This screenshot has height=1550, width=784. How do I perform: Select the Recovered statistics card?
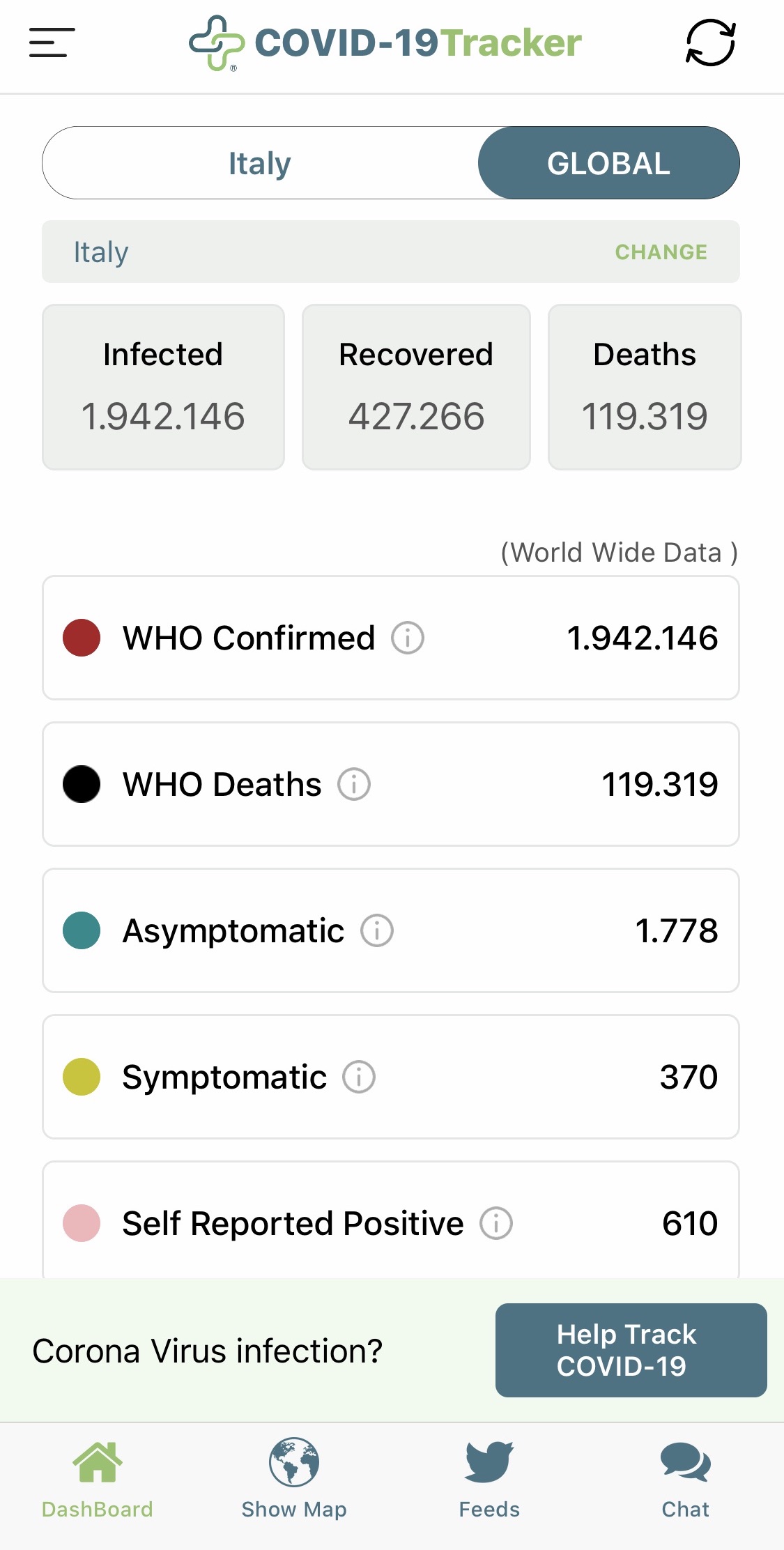pos(416,387)
